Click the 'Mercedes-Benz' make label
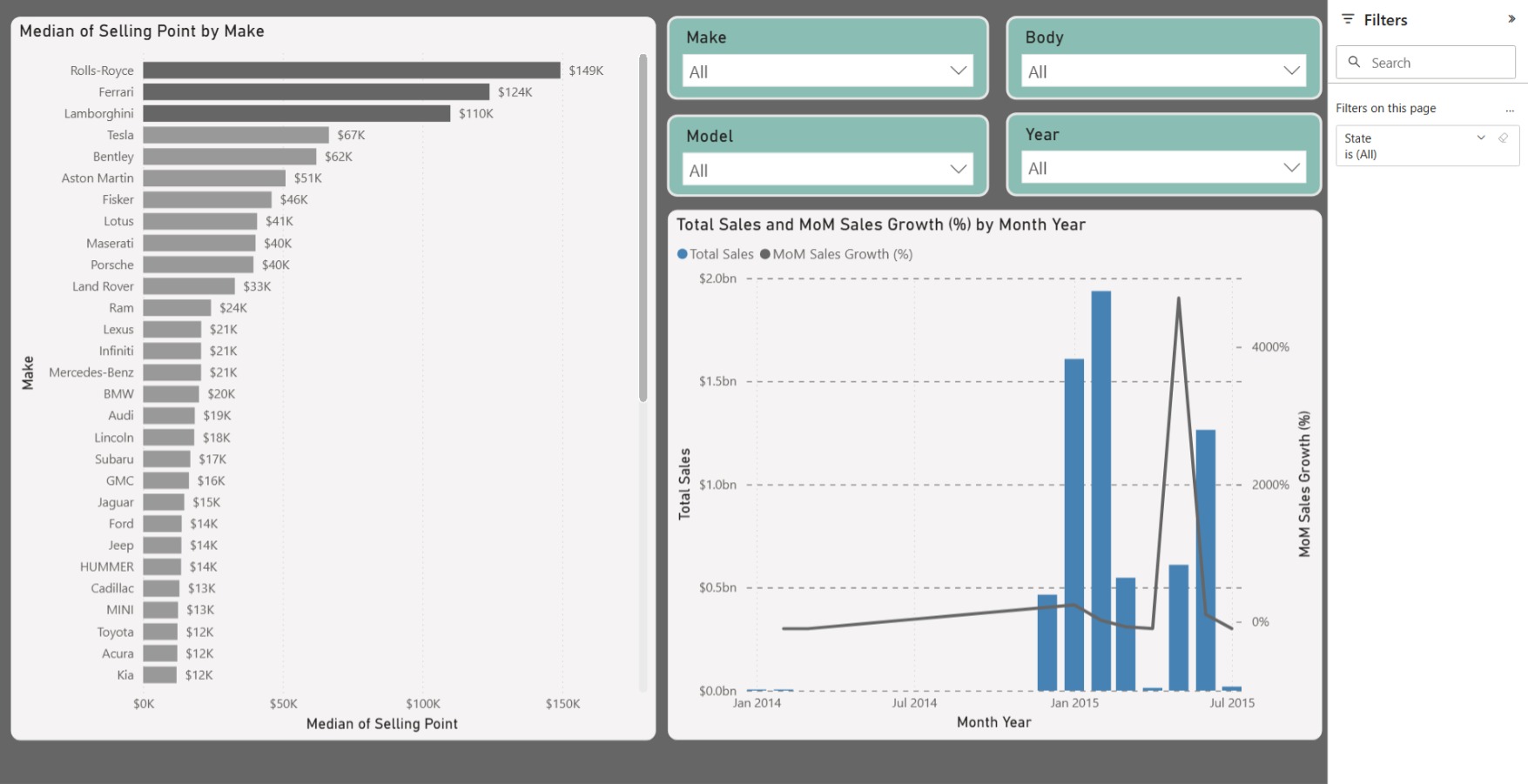 click(91, 372)
